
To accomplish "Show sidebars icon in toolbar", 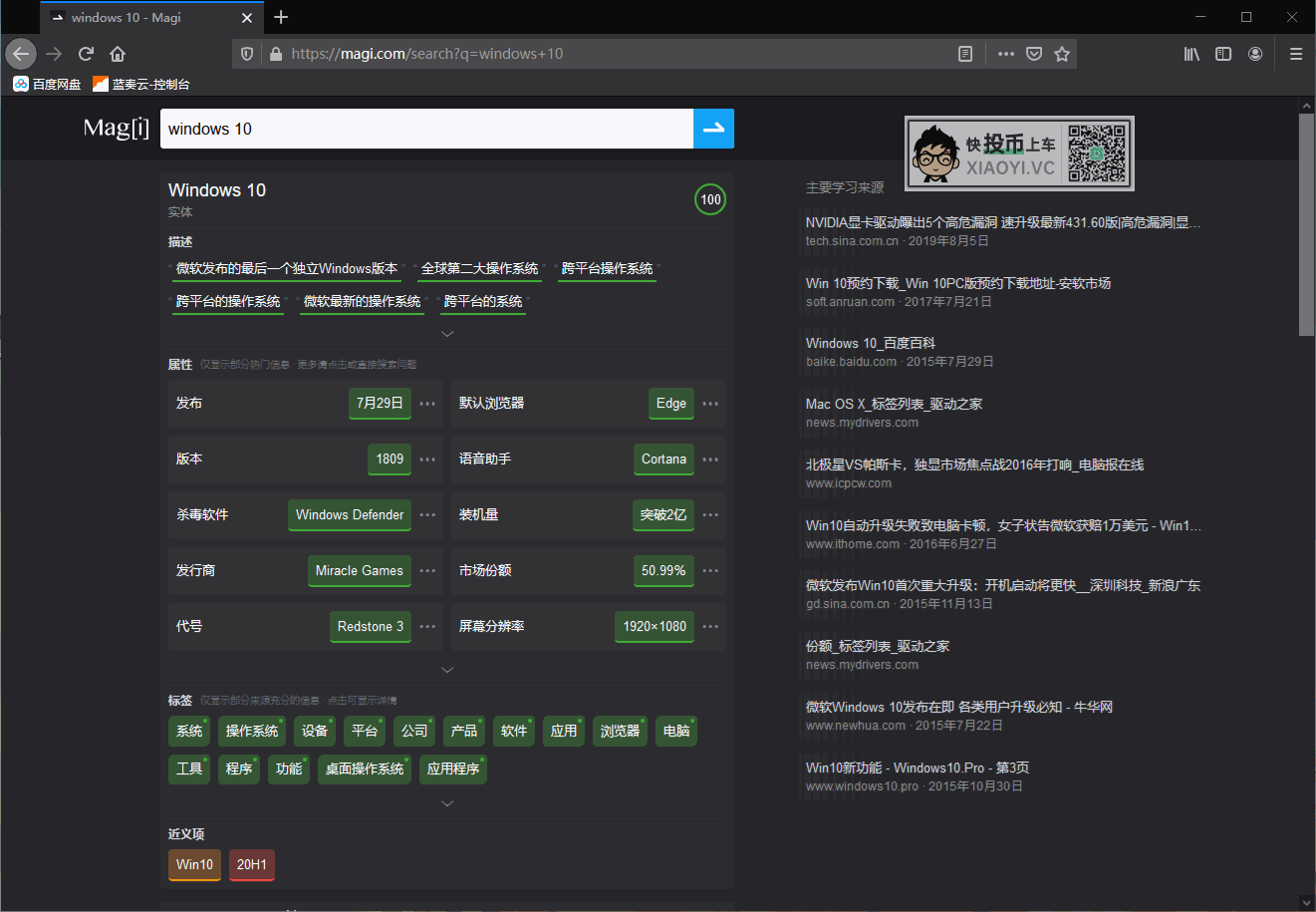I will 1223,54.
